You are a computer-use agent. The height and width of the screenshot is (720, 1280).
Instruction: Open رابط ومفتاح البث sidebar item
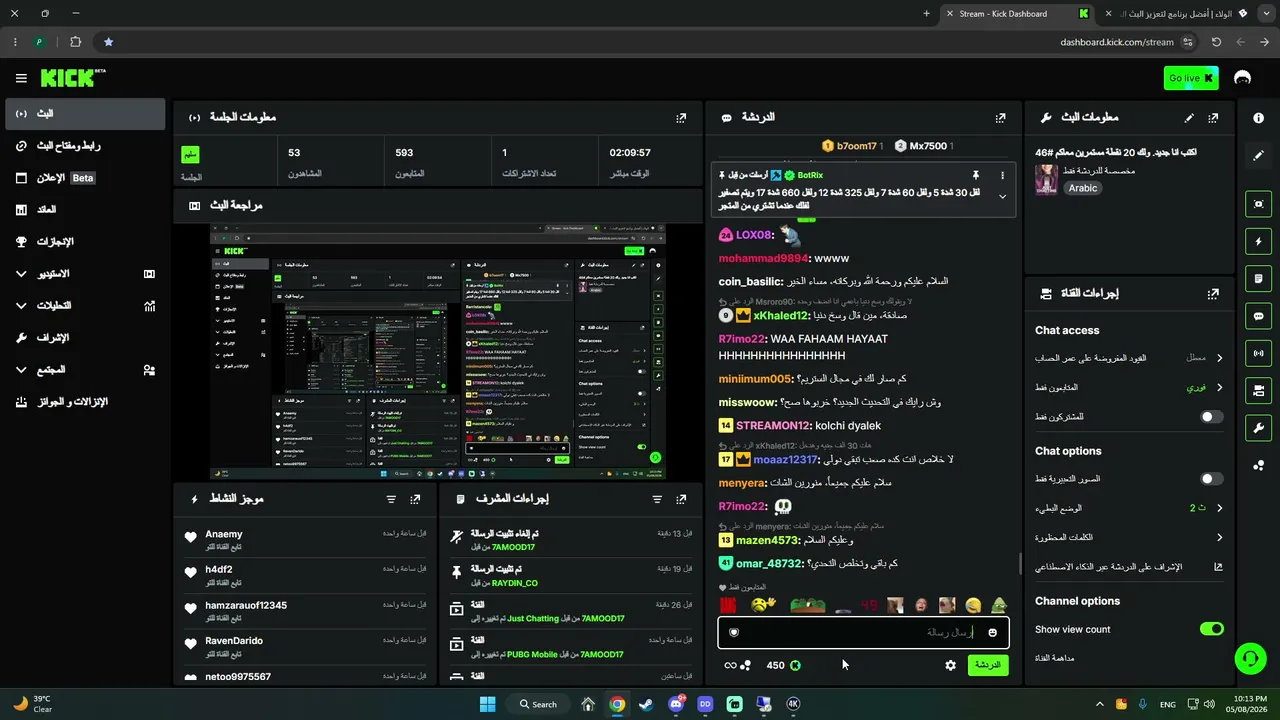coord(84,146)
